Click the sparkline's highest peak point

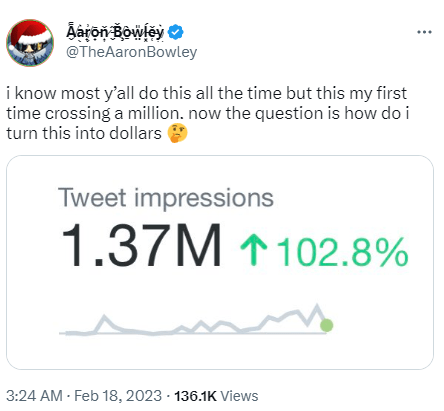tap(316, 305)
